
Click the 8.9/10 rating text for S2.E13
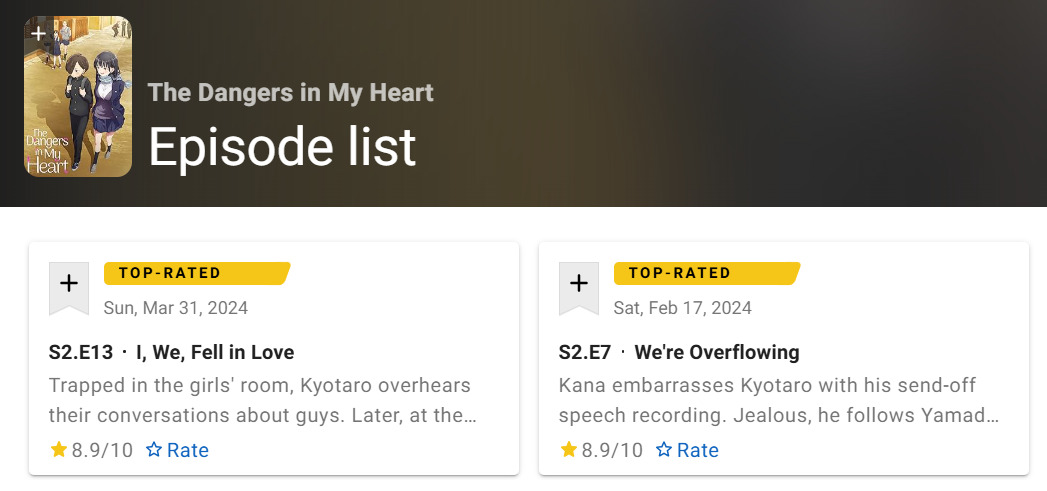[x=102, y=450]
